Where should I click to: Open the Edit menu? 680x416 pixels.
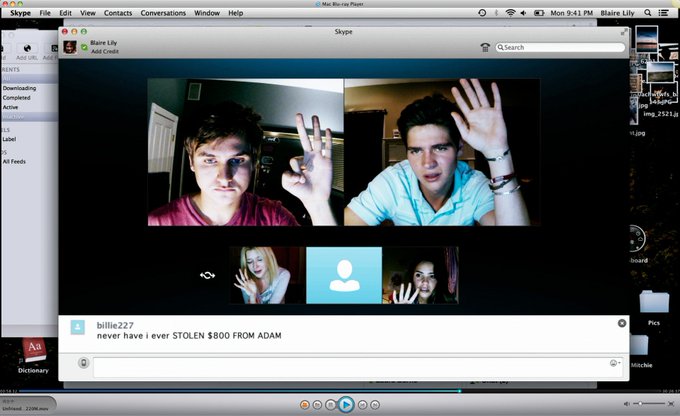(x=65, y=13)
